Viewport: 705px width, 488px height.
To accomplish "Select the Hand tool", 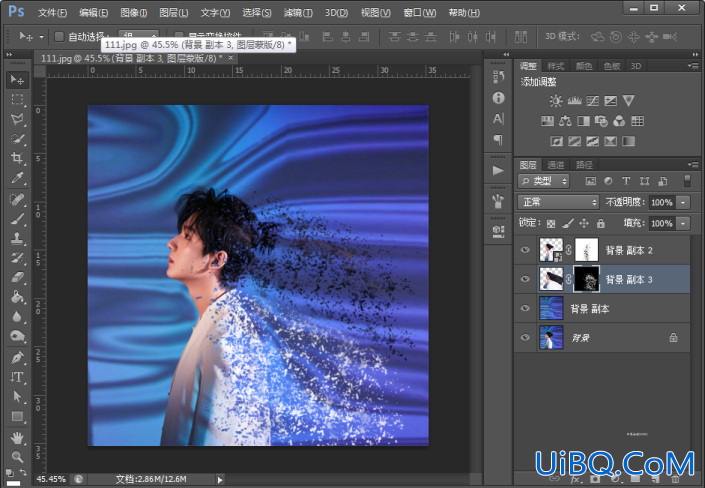I will point(17,437).
